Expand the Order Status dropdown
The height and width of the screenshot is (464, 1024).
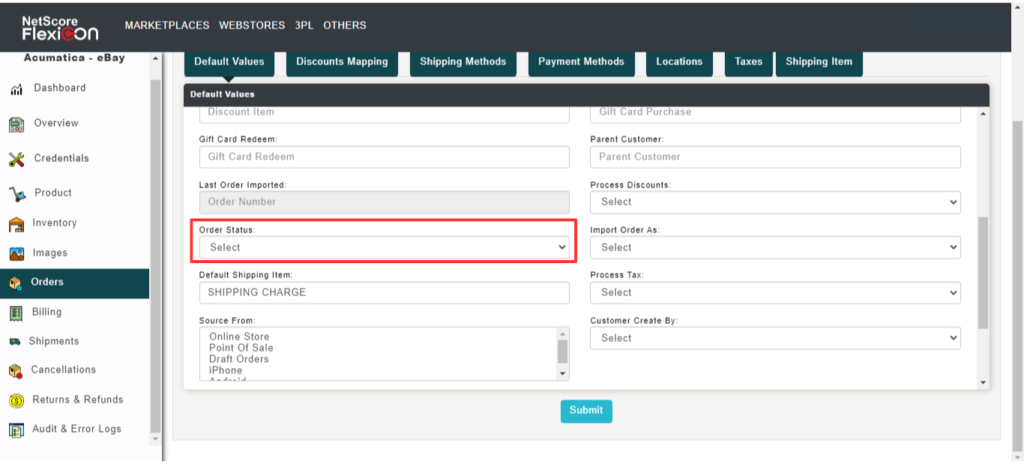(384, 247)
